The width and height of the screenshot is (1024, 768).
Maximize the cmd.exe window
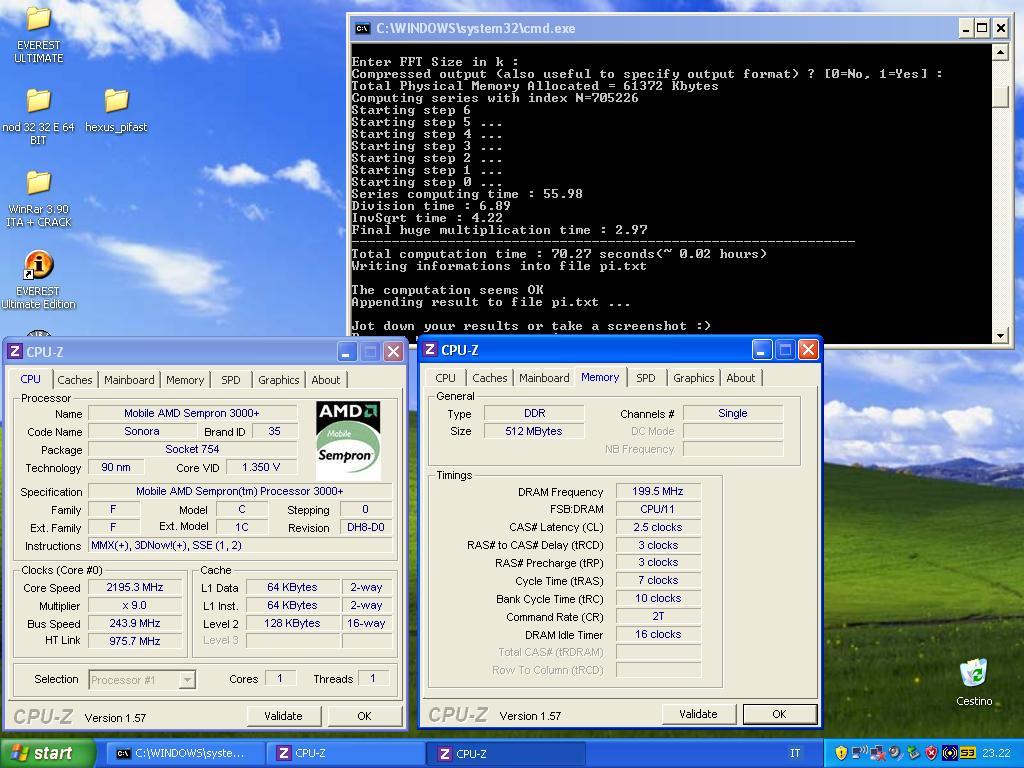pos(982,28)
